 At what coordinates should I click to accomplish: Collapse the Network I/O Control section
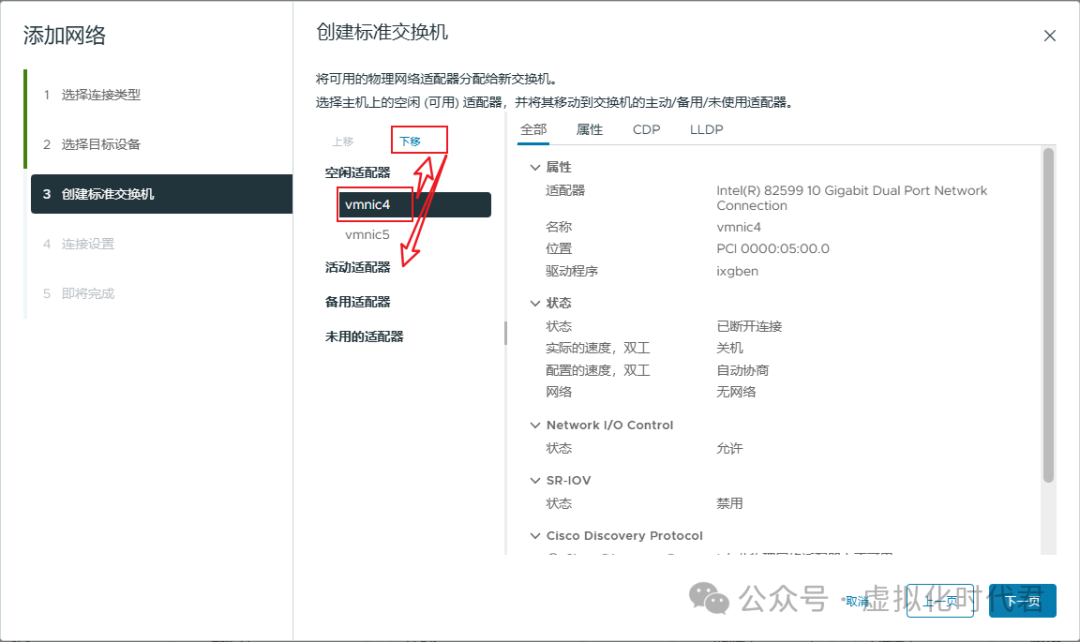click(x=535, y=424)
